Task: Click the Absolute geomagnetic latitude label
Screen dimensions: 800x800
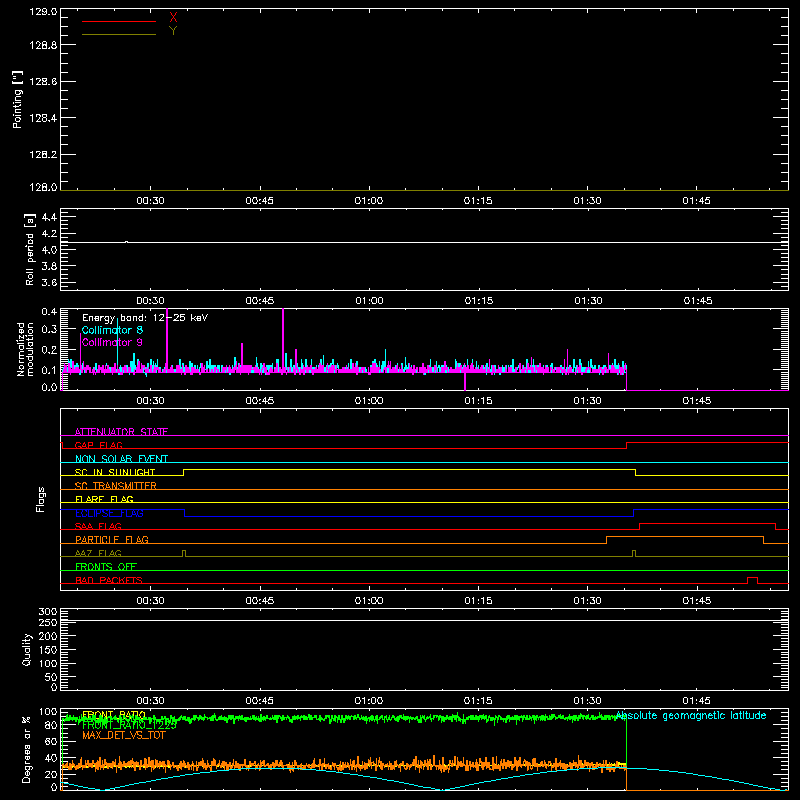Action: pos(691,715)
